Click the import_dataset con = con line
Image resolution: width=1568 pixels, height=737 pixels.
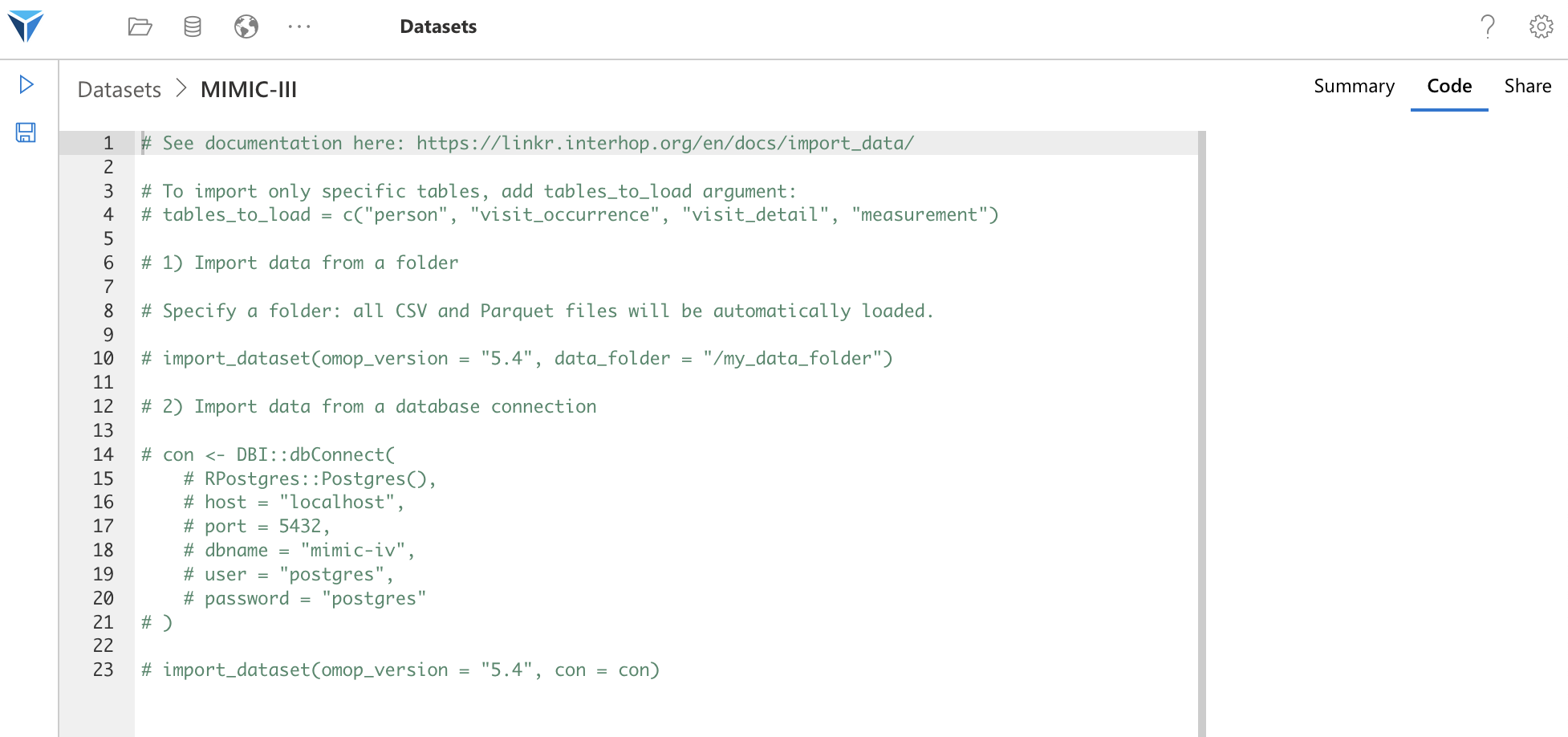[x=400, y=670]
